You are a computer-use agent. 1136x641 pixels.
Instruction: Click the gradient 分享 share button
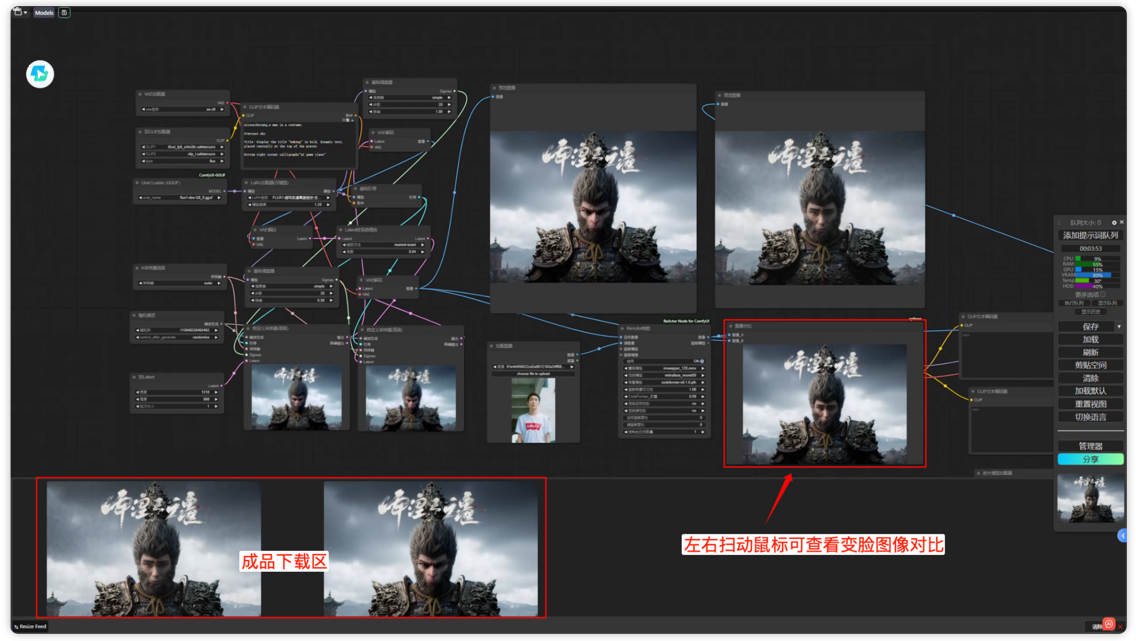point(1090,459)
